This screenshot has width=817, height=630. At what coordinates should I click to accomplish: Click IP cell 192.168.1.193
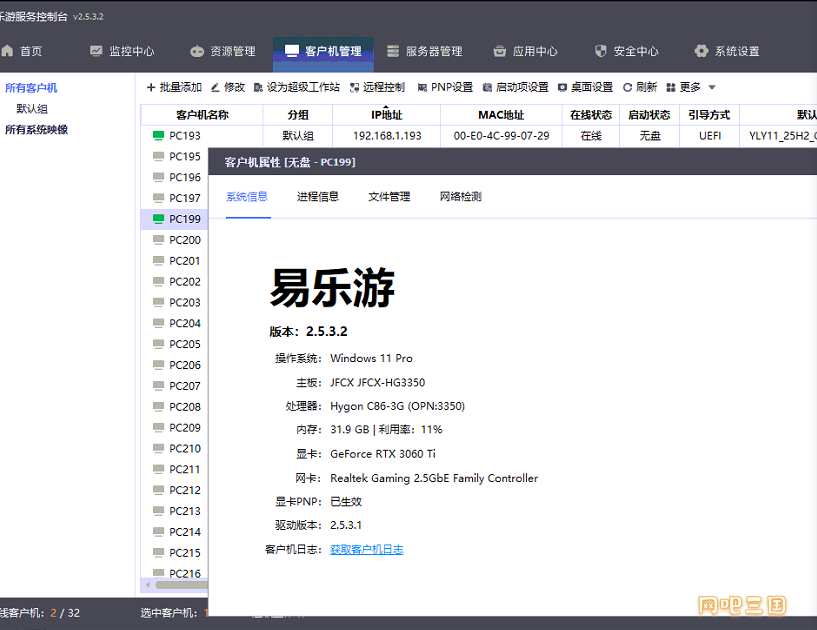click(x=387, y=135)
